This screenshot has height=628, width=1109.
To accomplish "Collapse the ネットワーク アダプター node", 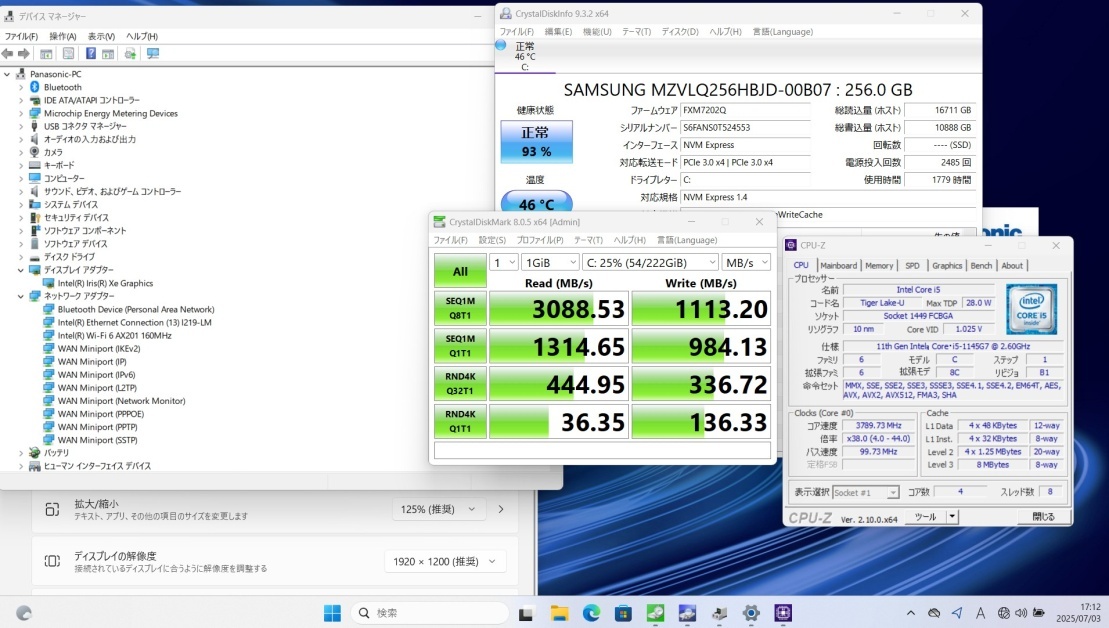I will point(21,296).
